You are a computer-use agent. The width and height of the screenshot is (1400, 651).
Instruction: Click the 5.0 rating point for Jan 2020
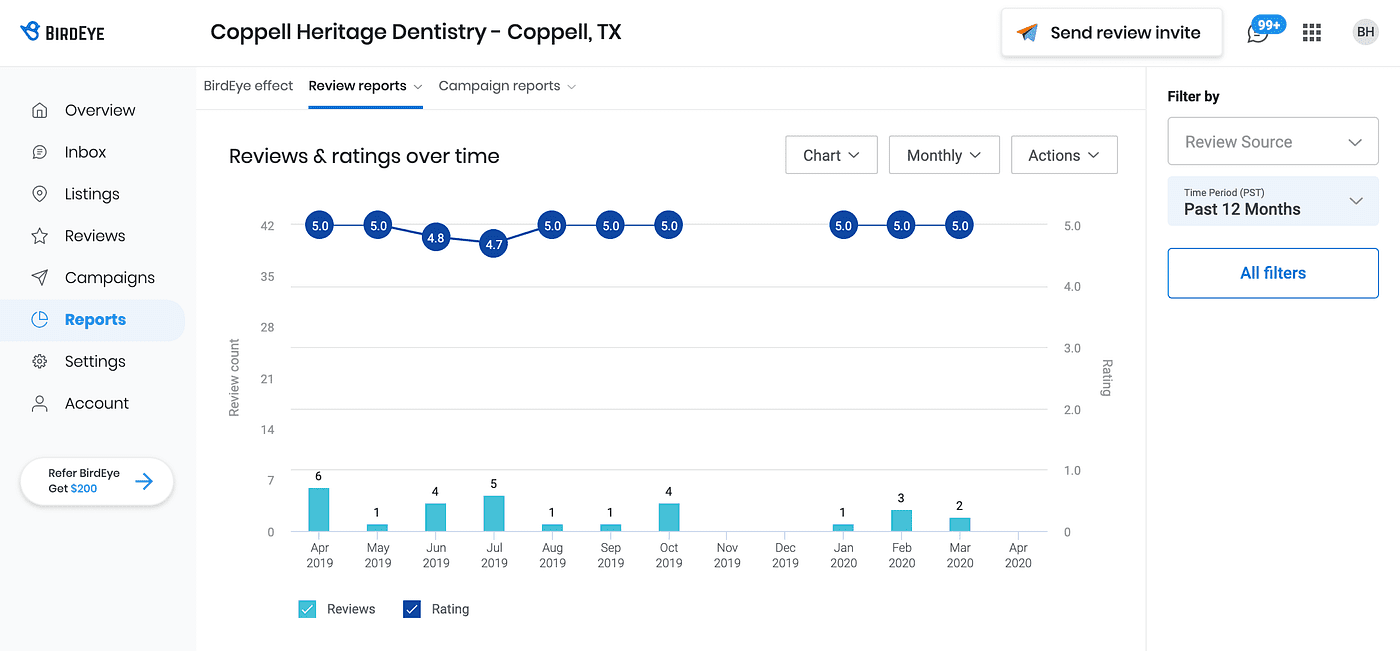pyautogui.click(x=844, y=226)
